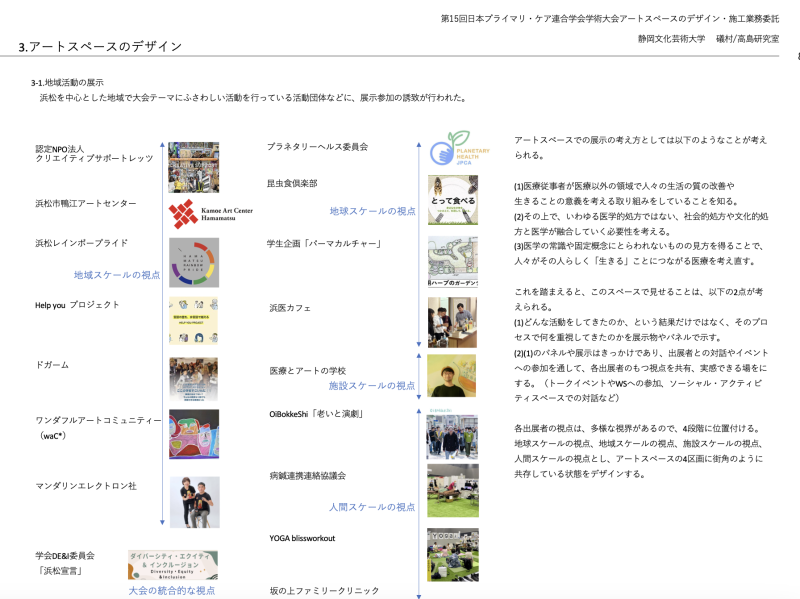Image resolution: width=800 pixels, height=599 pixels.
Task: Click the heading 3.アートスペースのデザイン
Action: coord(101,46)
